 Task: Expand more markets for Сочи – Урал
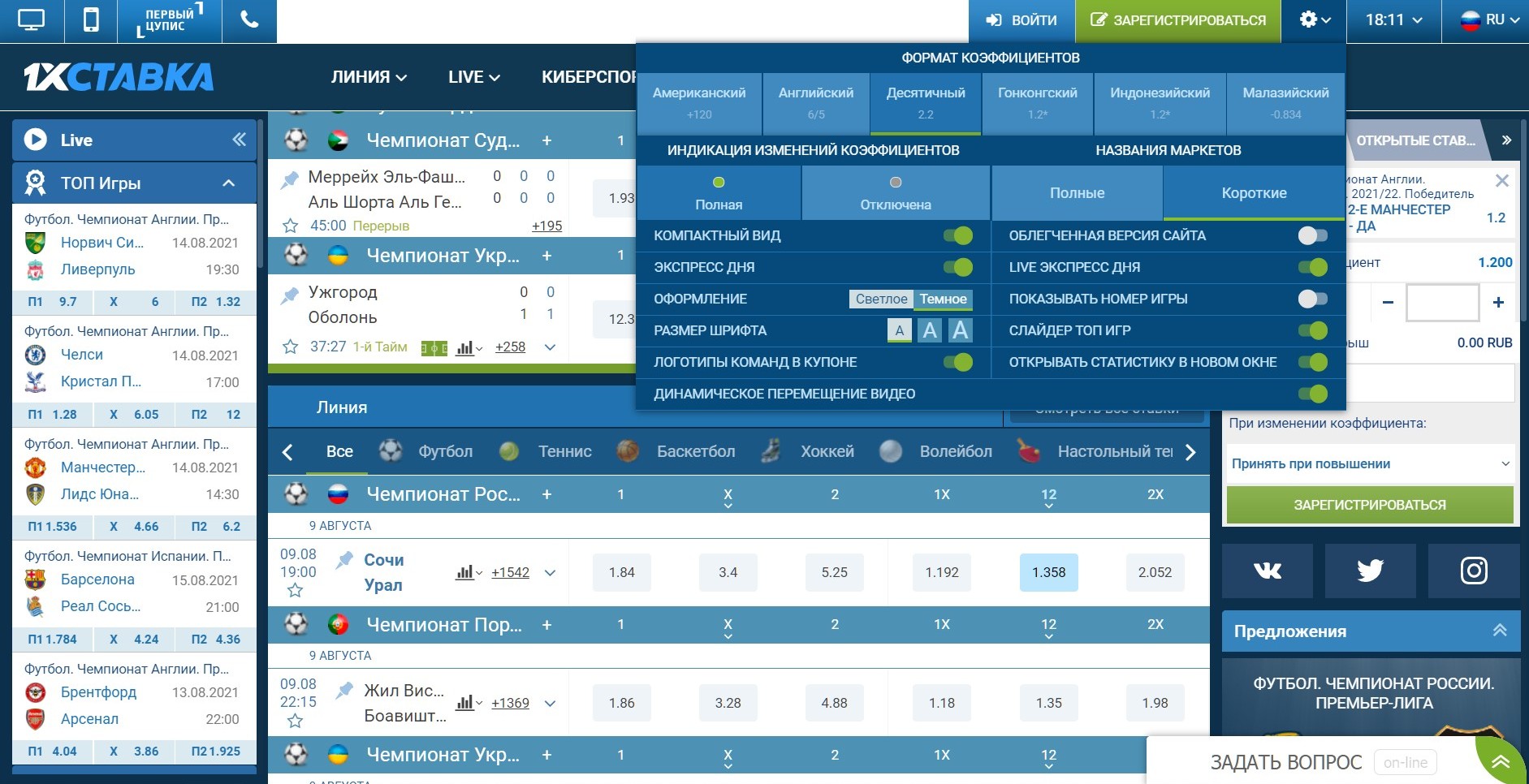[x=550, y=572]
